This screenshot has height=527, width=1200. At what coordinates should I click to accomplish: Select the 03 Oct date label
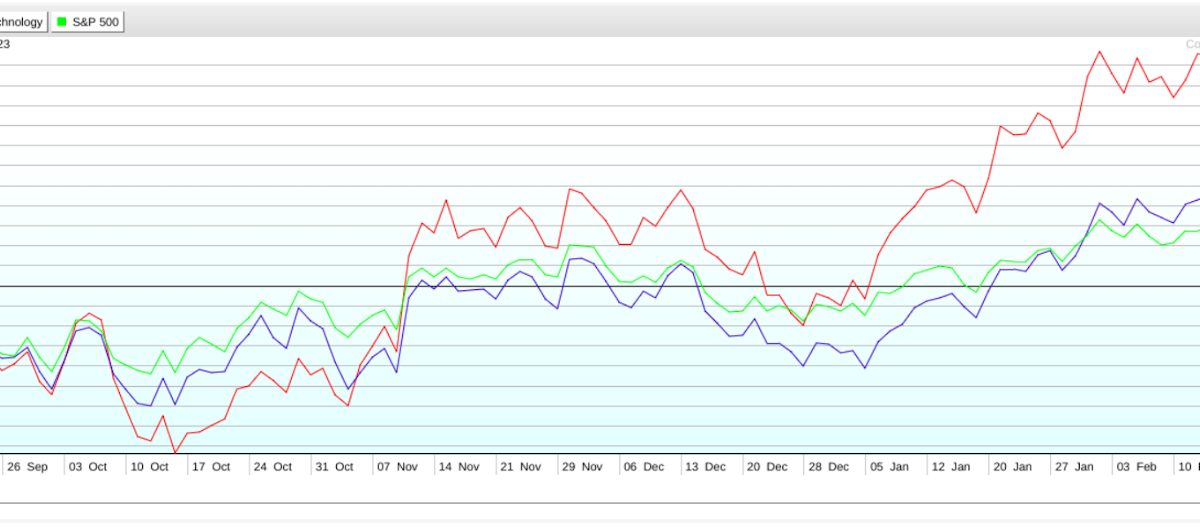coord(87,467)
